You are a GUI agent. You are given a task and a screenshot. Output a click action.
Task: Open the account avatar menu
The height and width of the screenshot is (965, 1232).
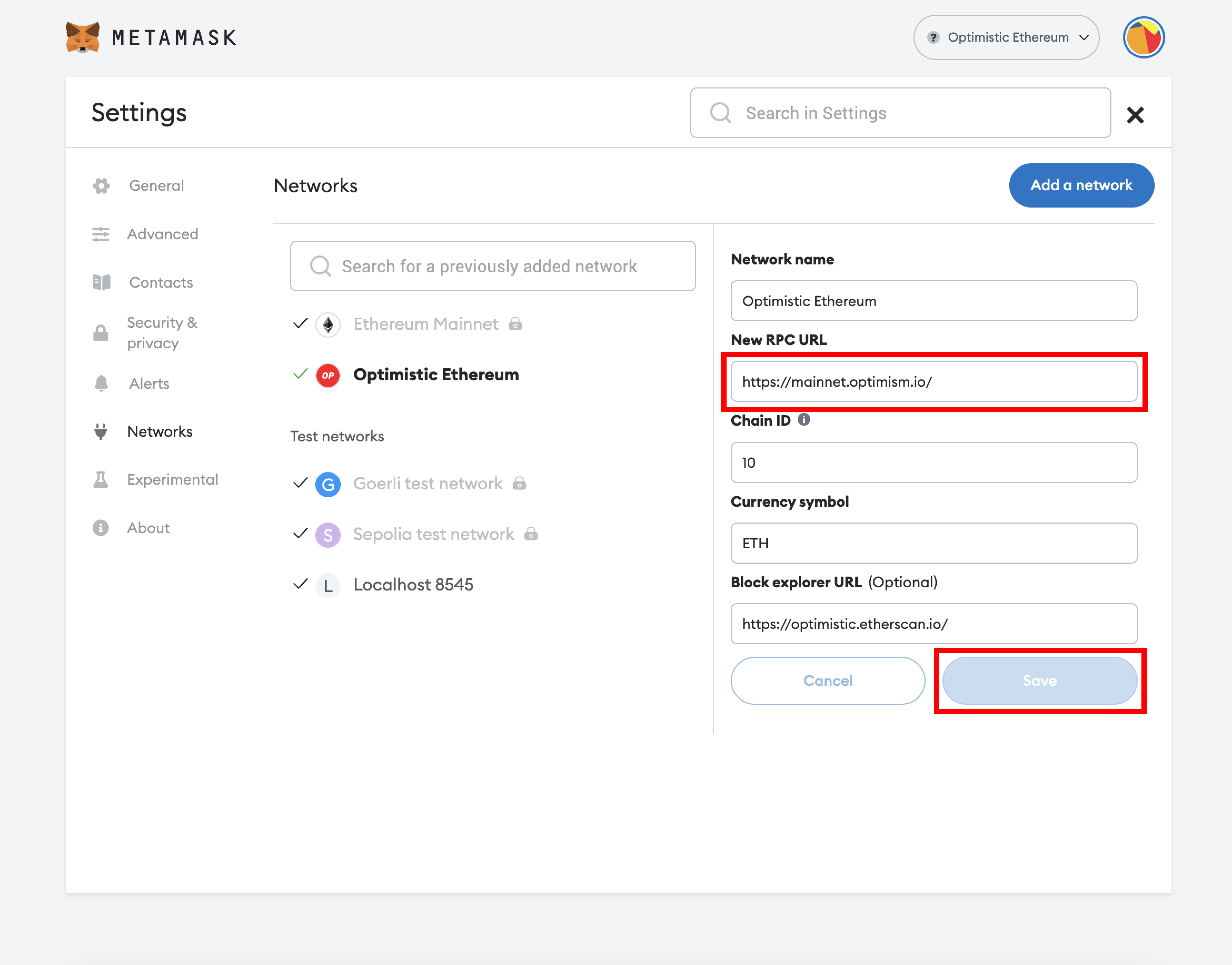click(x=1143, y=37)
